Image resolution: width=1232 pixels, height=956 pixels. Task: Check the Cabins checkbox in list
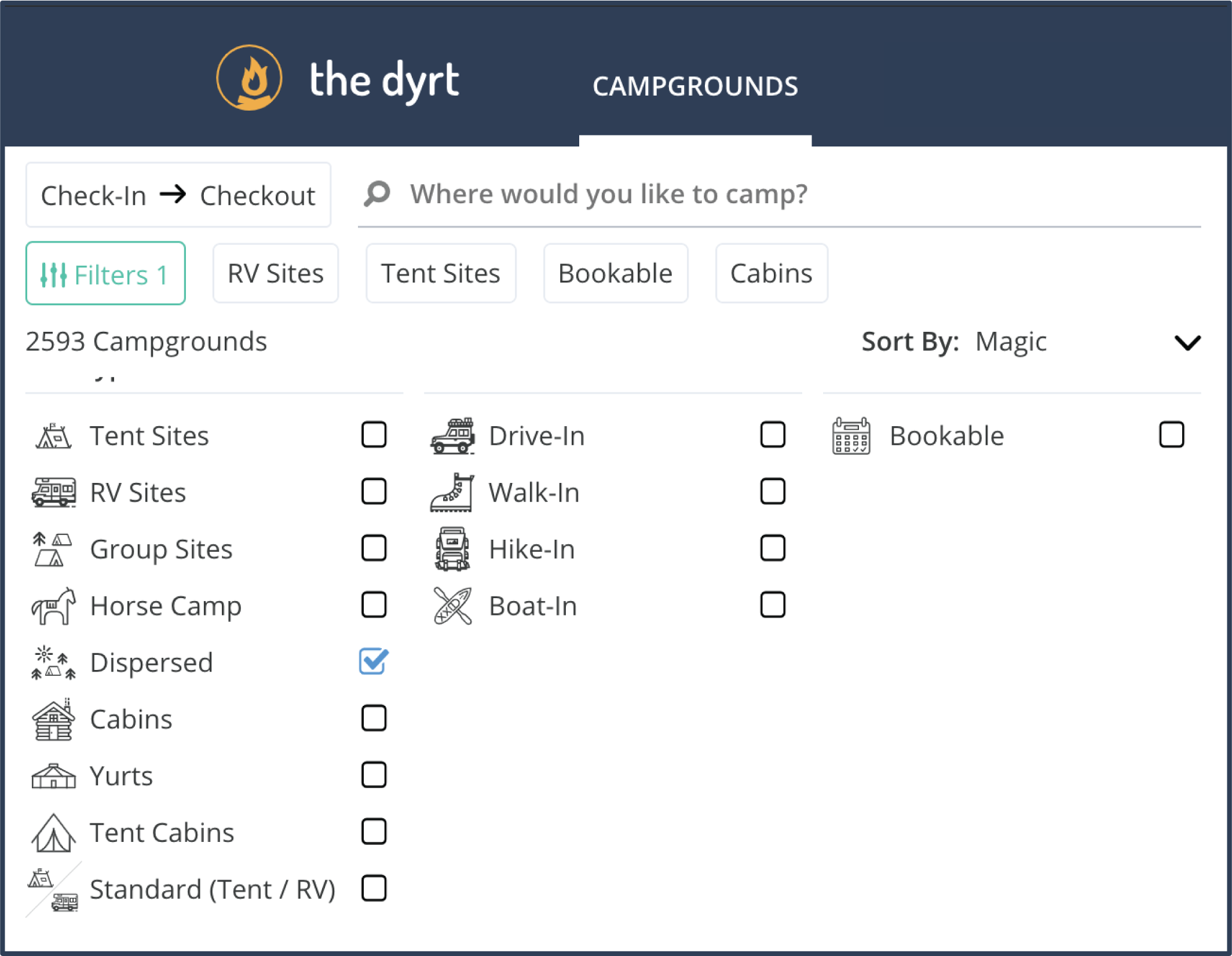[x=374, y=719]
